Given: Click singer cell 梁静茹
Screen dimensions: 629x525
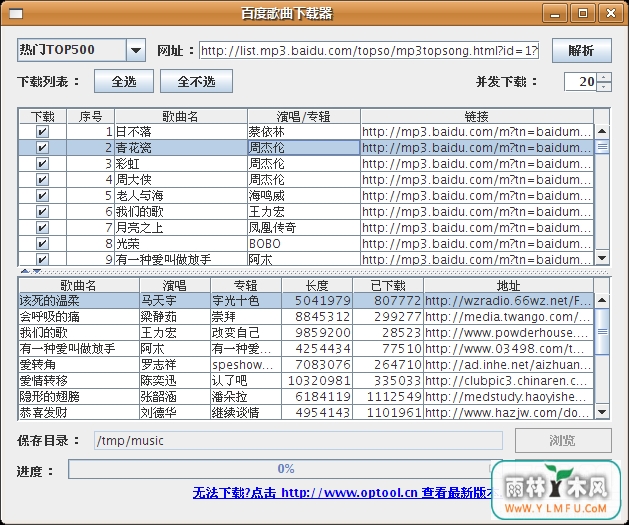Looking at the screenshot, I should pos(174,316).
